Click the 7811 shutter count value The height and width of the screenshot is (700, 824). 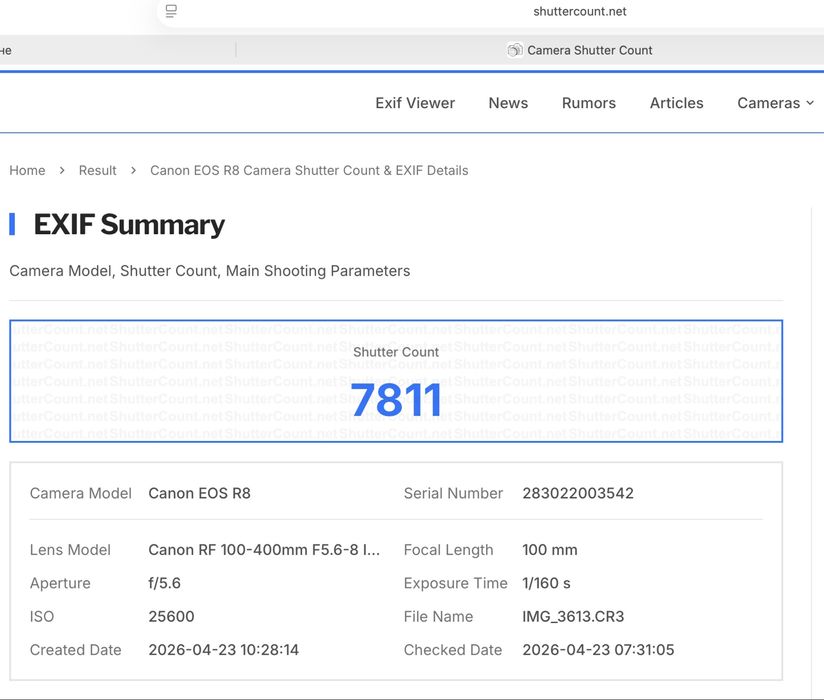pyautogui.click(x=396, y=399)
